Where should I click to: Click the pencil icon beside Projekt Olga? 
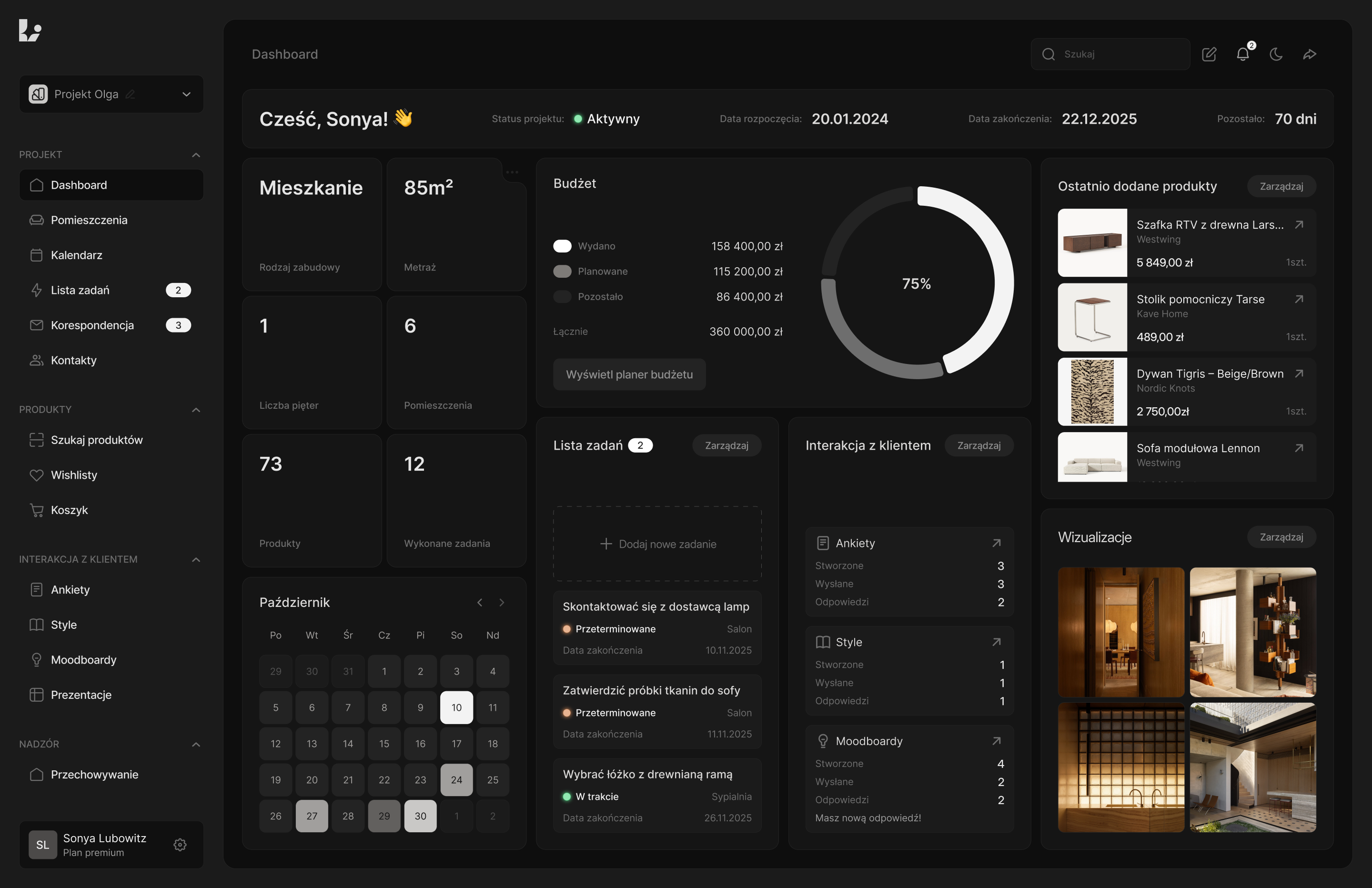tap(131, 94)
